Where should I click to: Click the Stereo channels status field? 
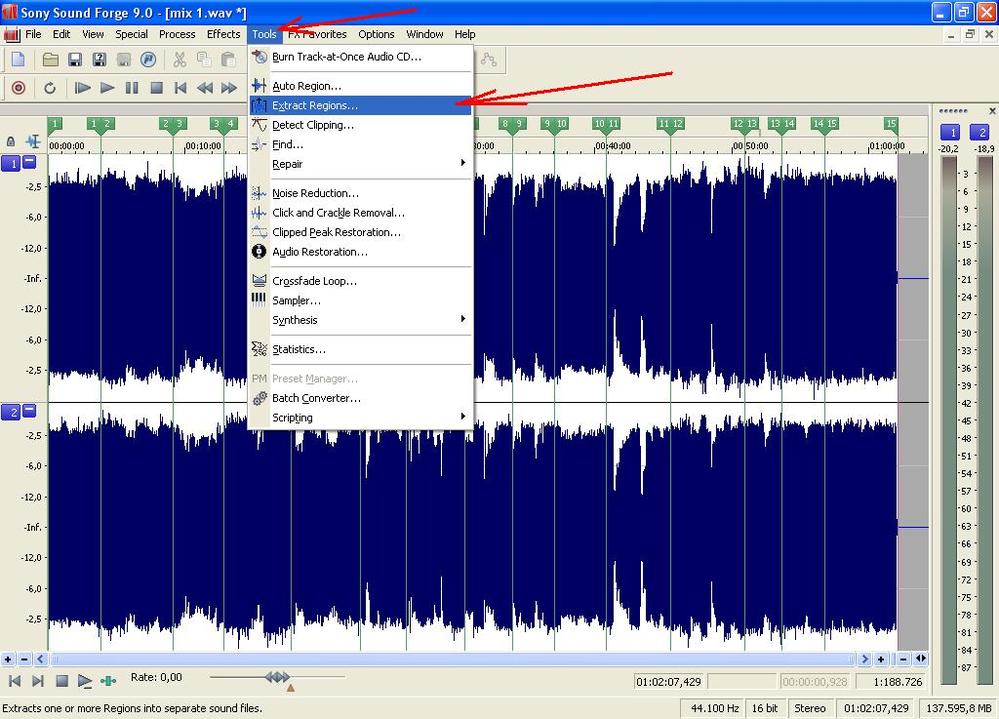(x=810, y=708)
